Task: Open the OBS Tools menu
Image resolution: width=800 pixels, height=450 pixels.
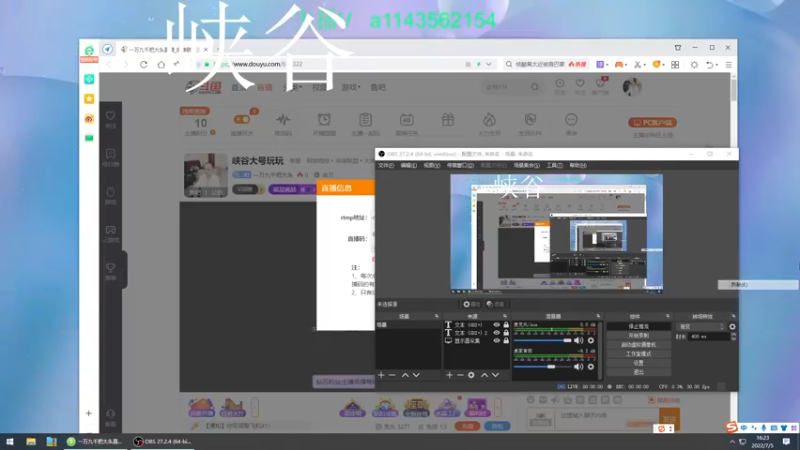Action: coord(554,165)
